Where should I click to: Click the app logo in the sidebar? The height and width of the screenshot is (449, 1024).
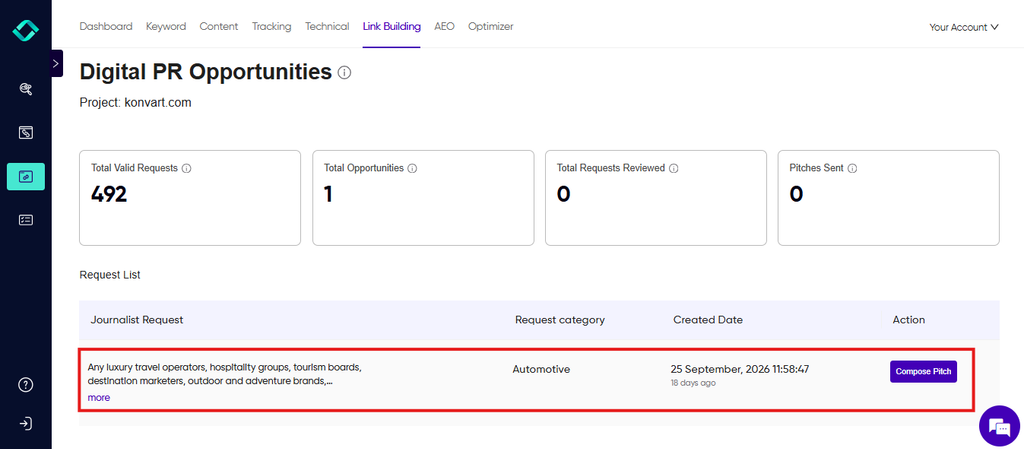coord(25,30)
